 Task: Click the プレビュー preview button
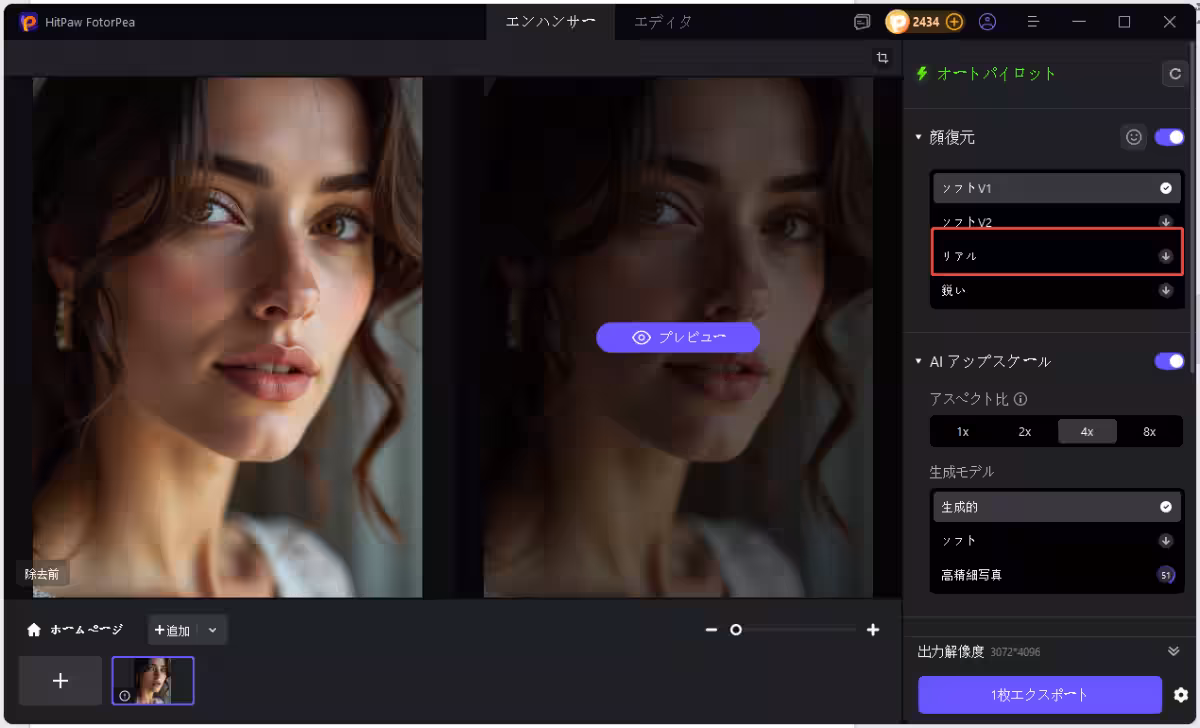click(678, 338)
